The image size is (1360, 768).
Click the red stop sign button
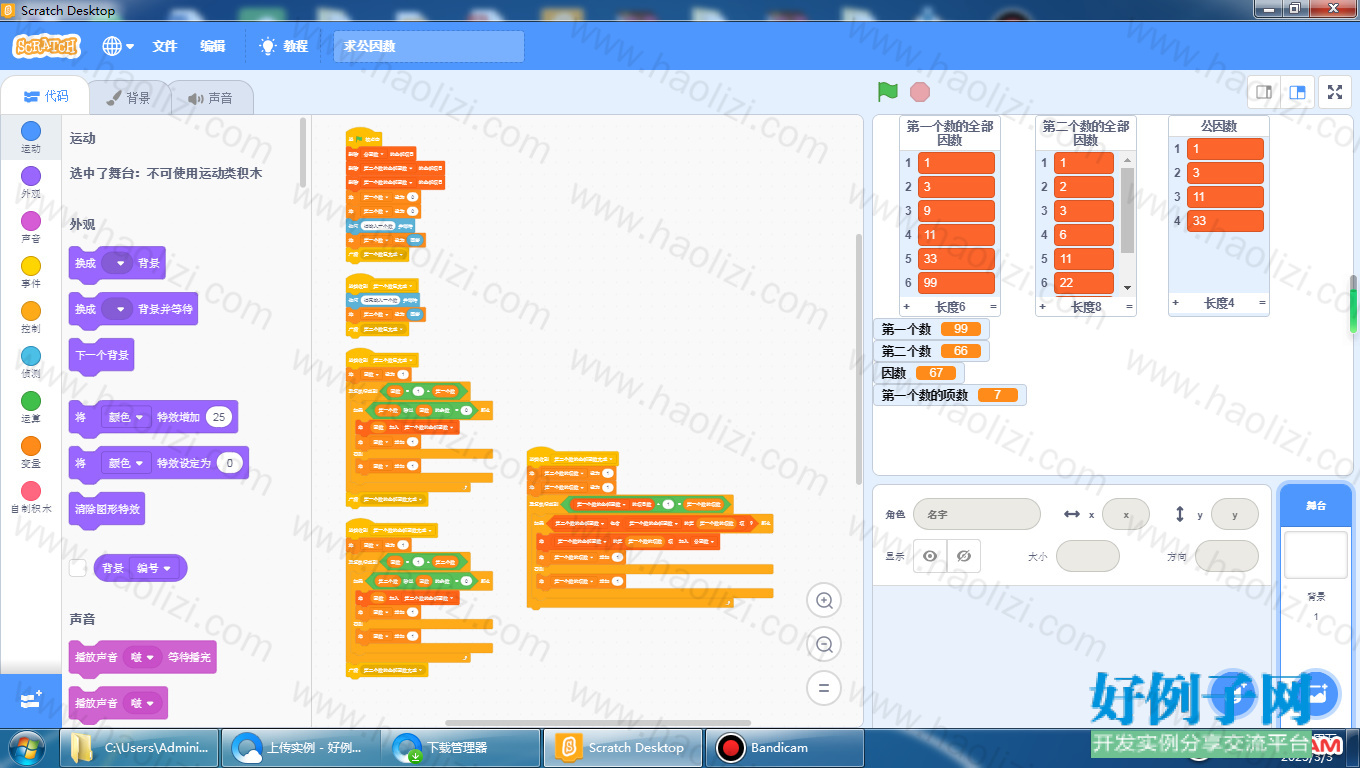tap(920, 92)
